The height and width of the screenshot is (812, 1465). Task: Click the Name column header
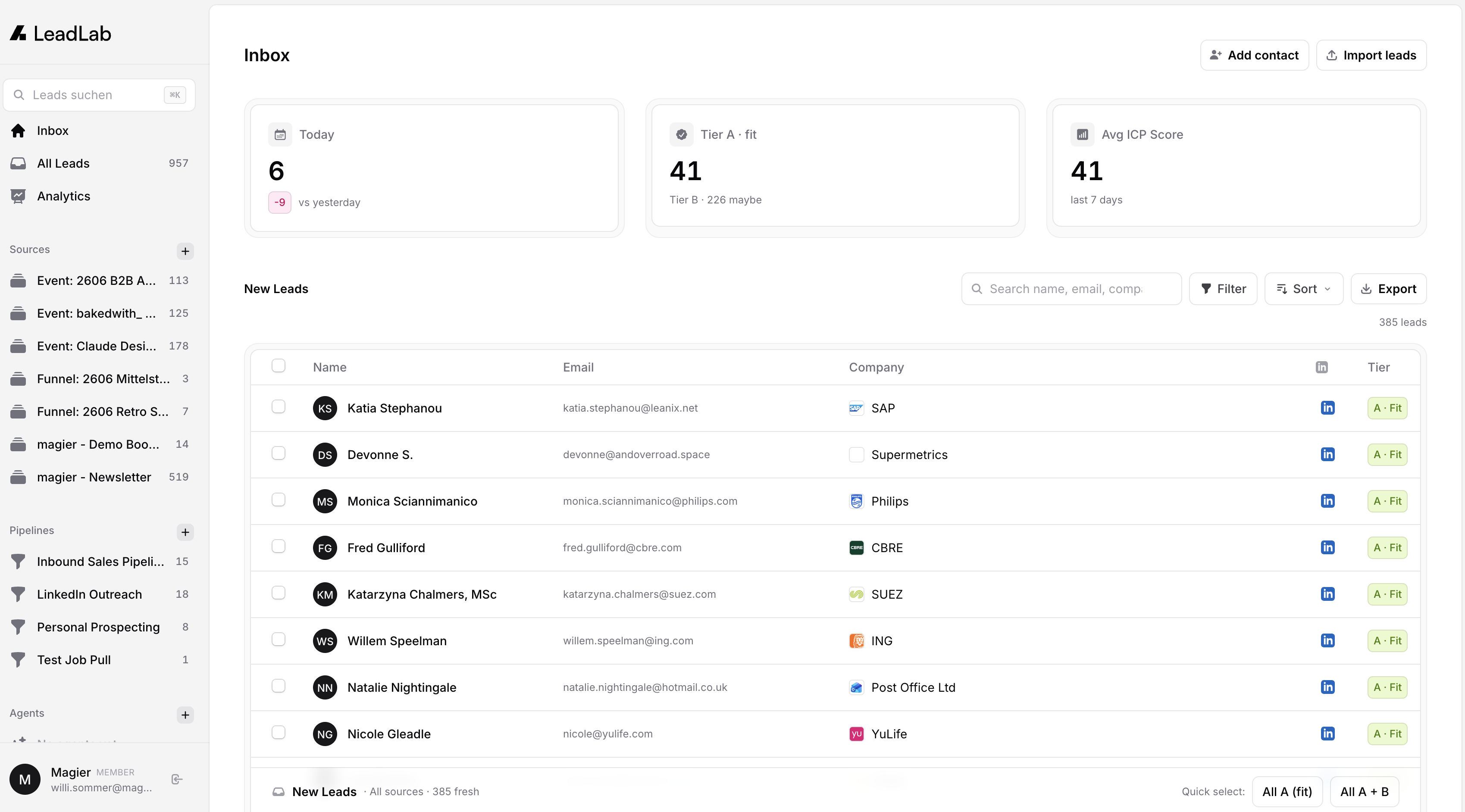pyautogui.click(x=329, y=367)
